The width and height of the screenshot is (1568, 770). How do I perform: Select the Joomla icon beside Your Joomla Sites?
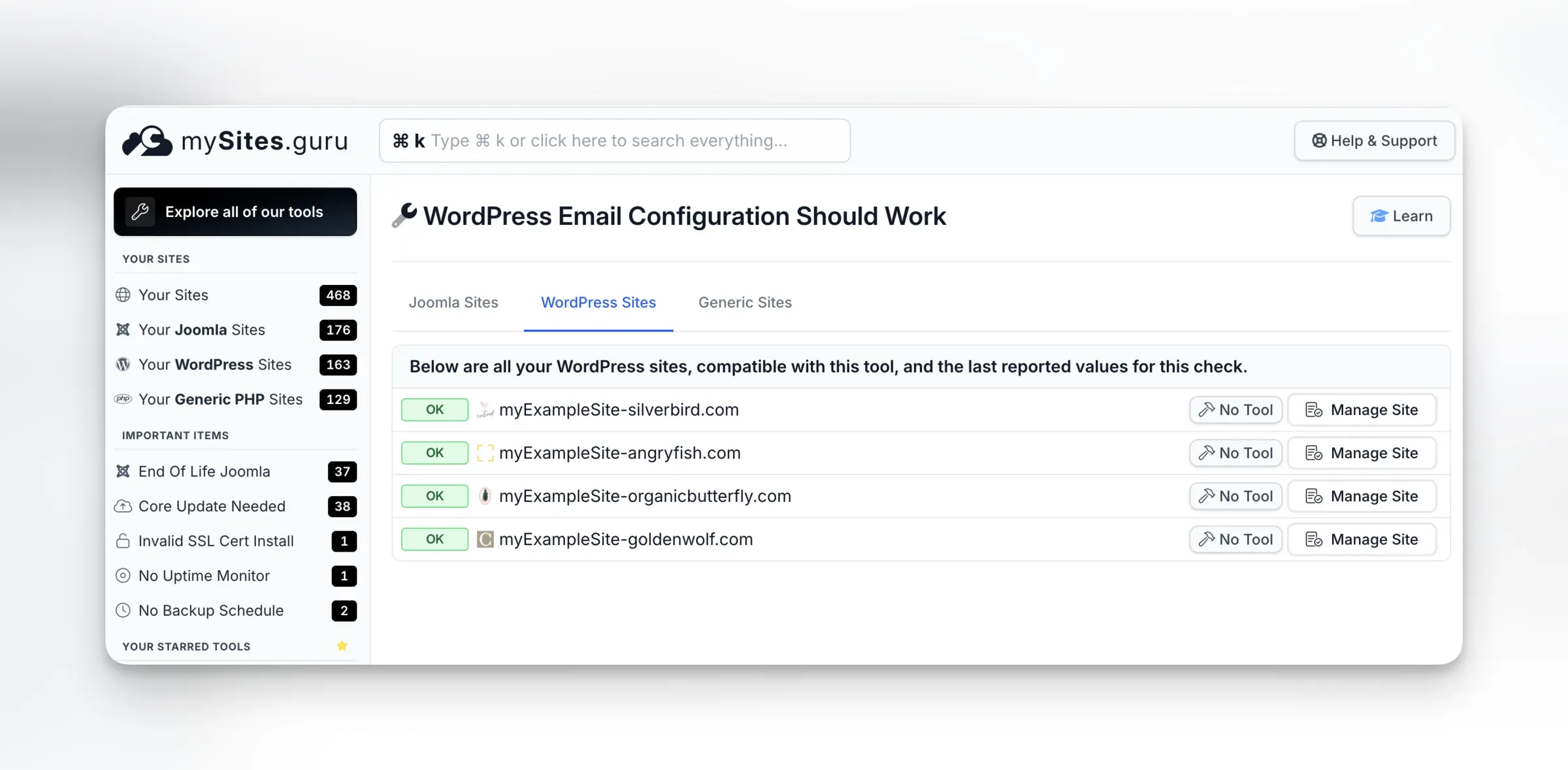pyautogui.click(x=123, y=329)
